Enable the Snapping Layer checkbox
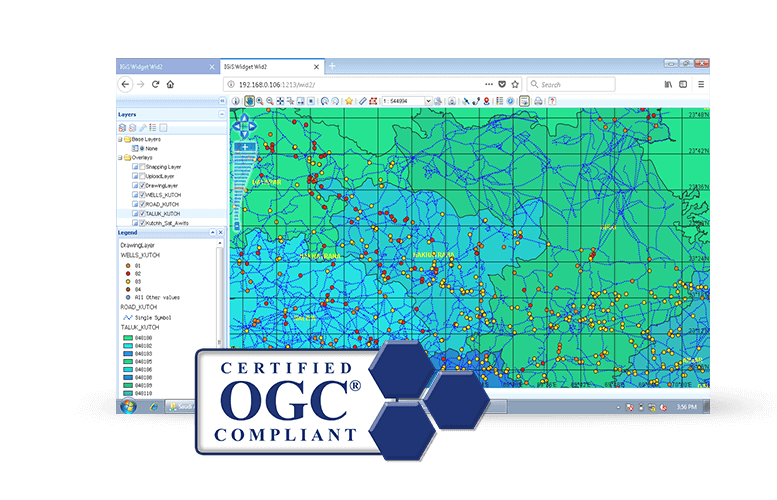The height and width of the screenshot is (500, 777). tap(143, 167)
